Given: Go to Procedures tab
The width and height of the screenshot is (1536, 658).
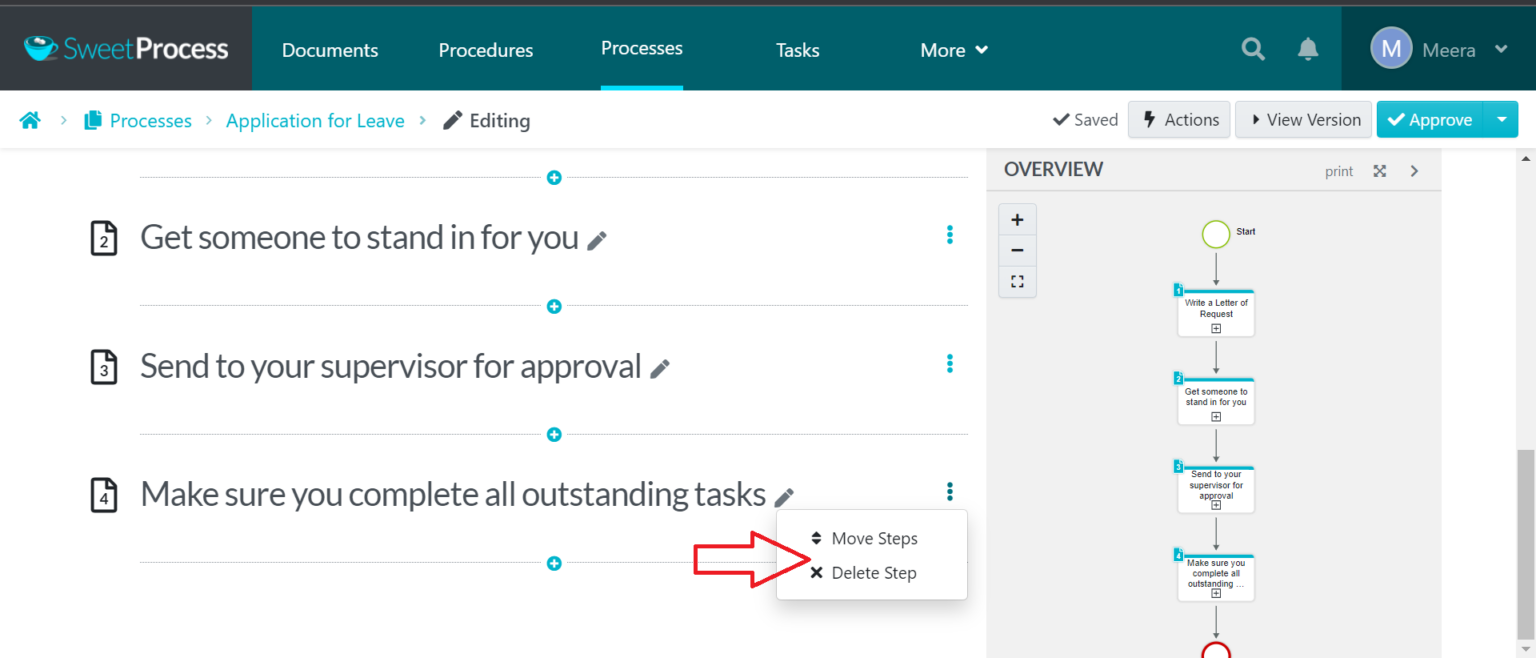Looking at the screenshot, I should tap(486, 50).
